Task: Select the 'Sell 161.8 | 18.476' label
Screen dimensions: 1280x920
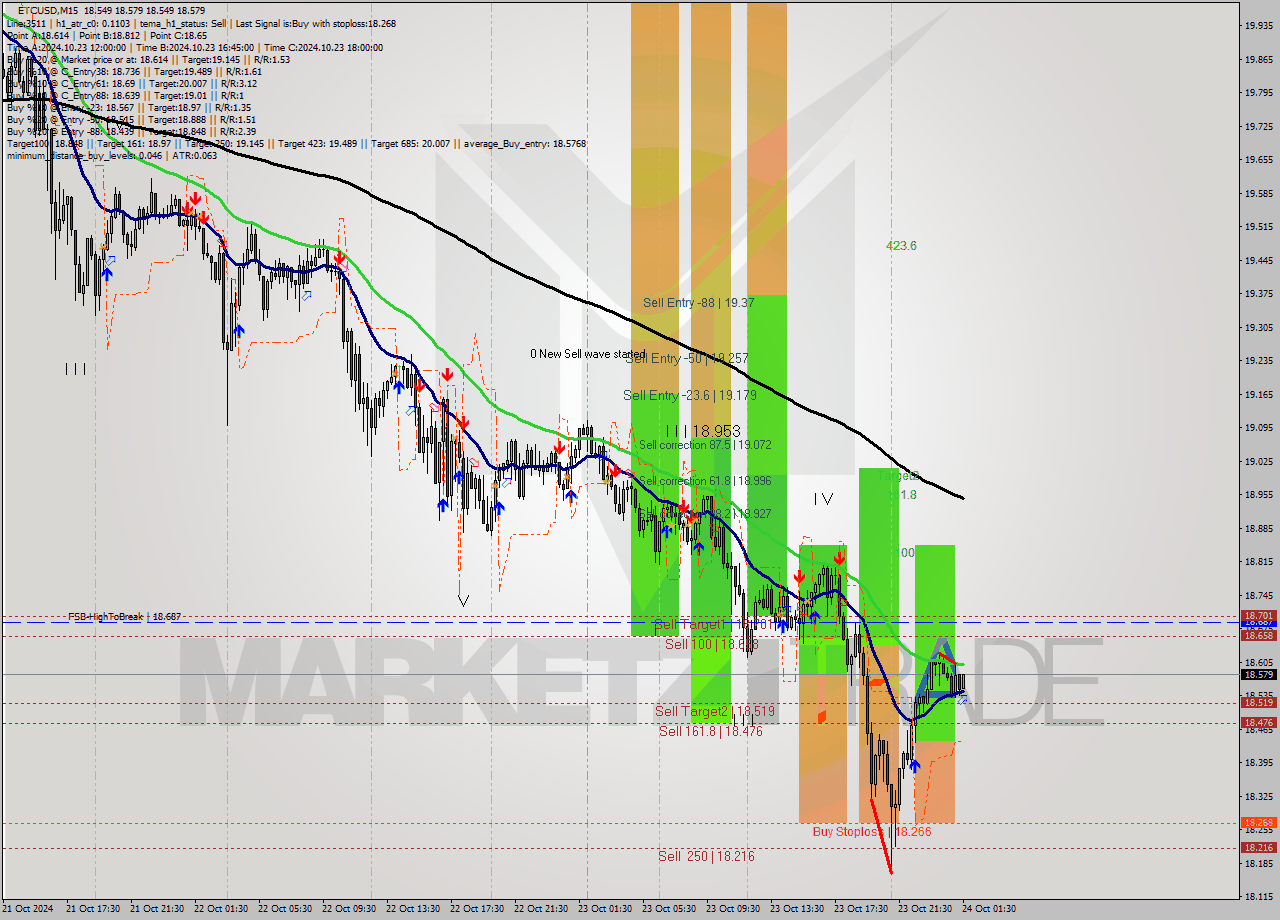Action: 711,731
